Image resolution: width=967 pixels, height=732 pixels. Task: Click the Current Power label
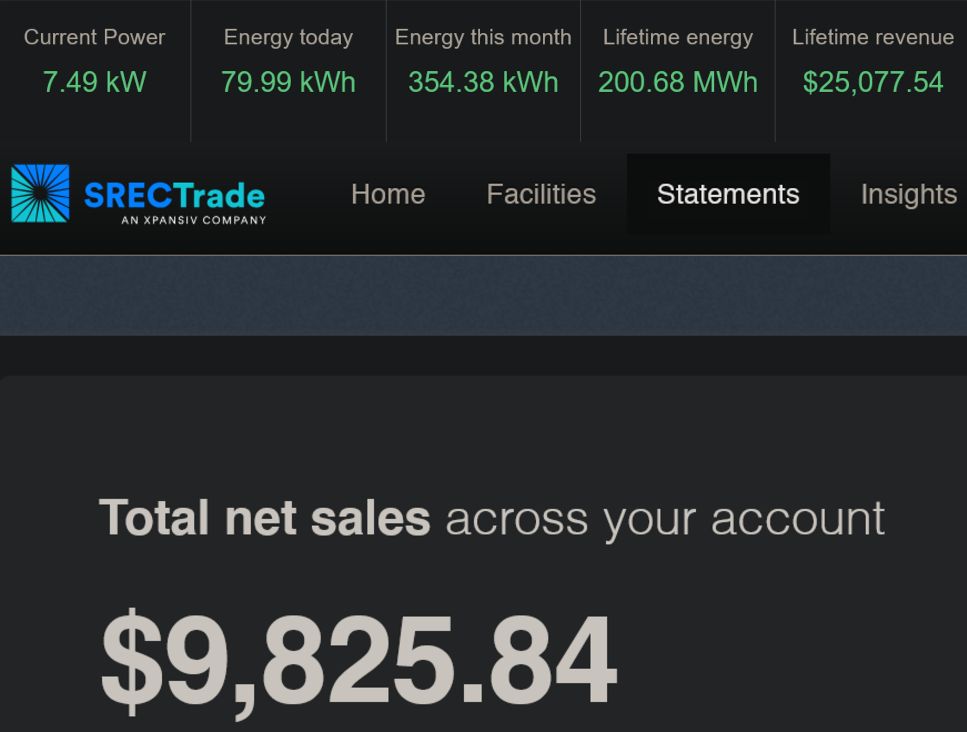pos(94,37)
